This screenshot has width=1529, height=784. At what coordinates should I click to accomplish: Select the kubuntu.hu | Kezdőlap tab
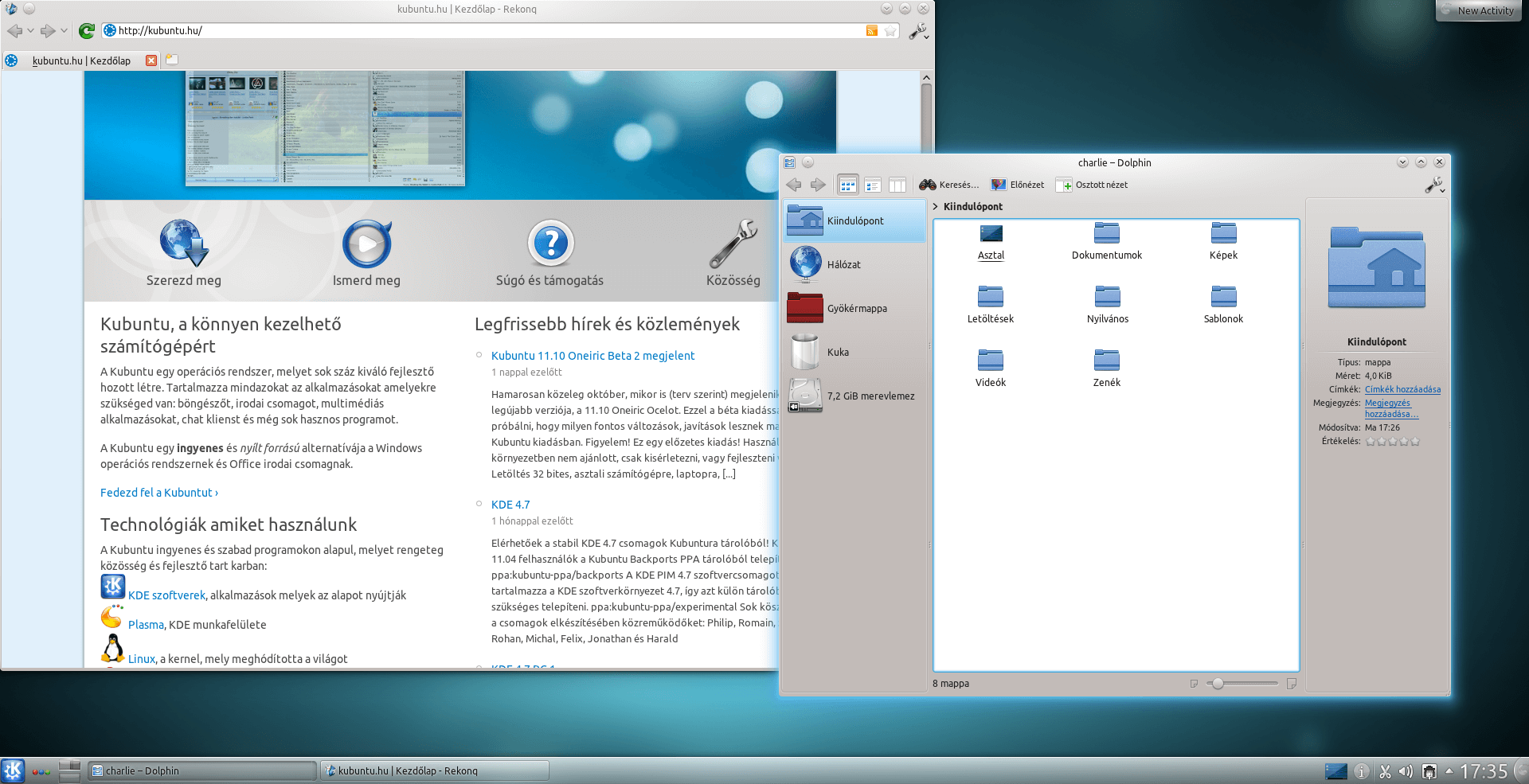tap(80, 60)
